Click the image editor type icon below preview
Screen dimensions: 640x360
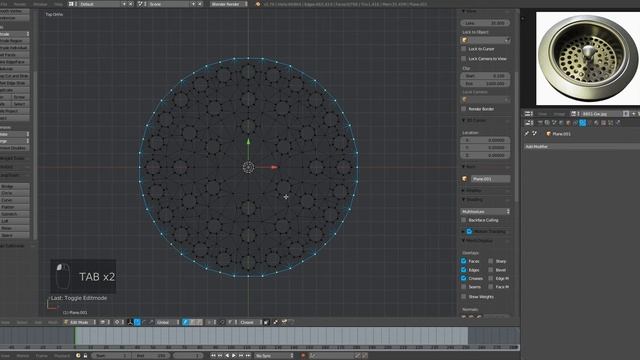click(528, 113)
